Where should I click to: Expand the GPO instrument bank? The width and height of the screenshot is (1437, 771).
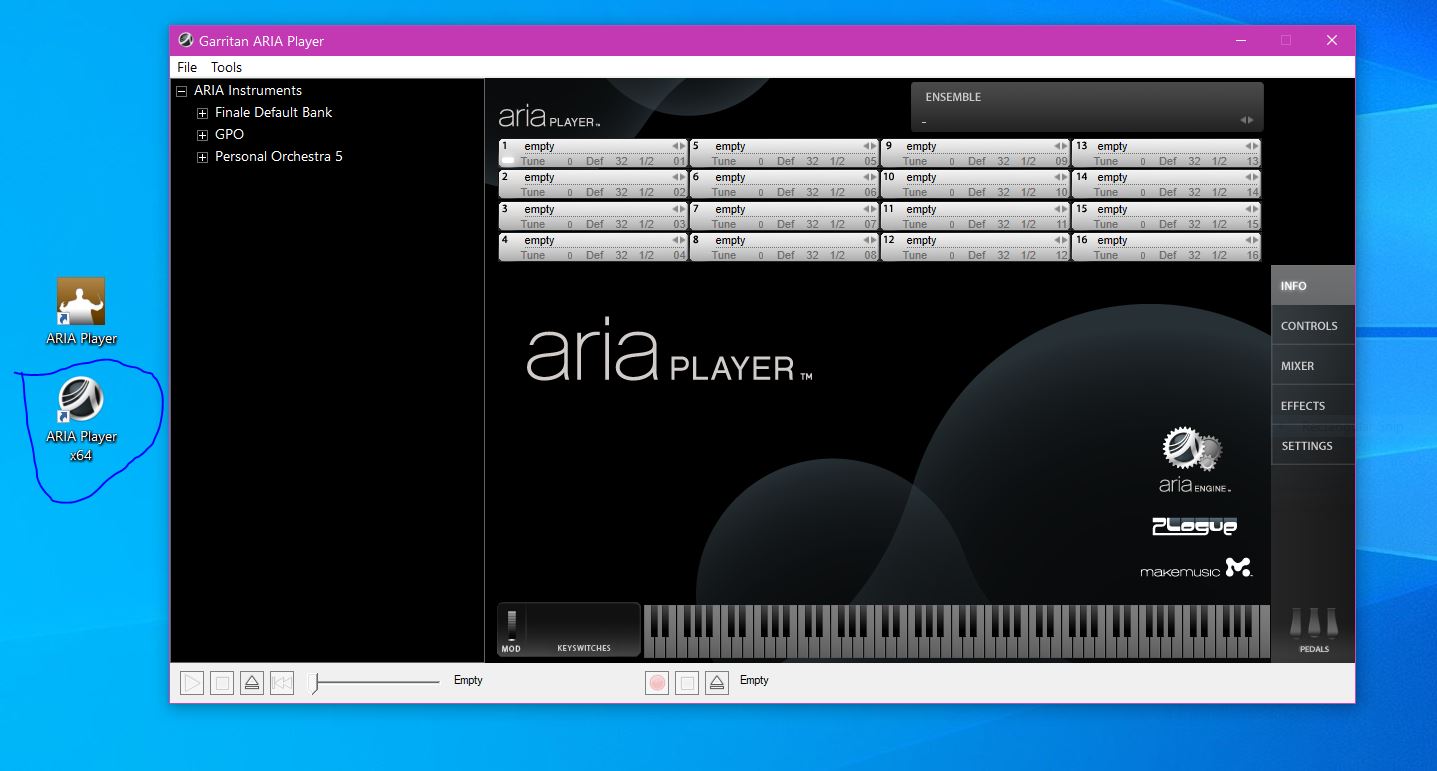click(203, 135)
